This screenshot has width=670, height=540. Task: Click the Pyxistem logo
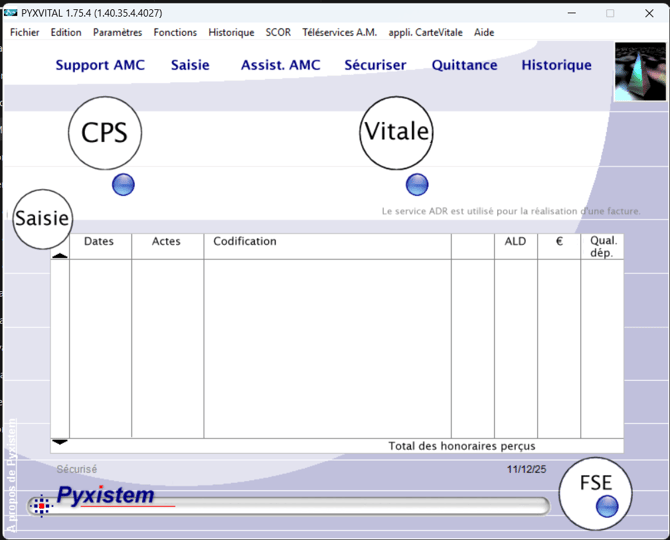pos(106,495)
